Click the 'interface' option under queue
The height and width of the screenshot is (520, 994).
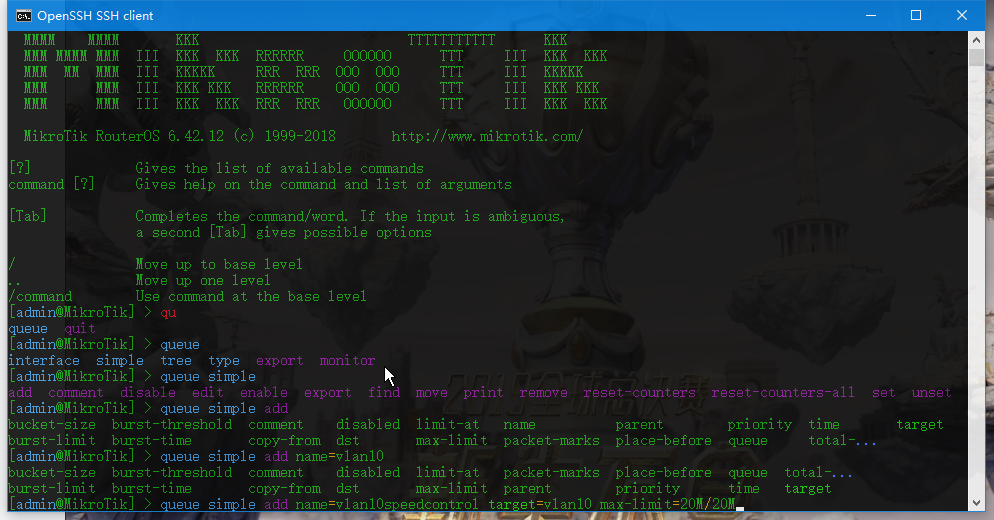click(44, 360)
